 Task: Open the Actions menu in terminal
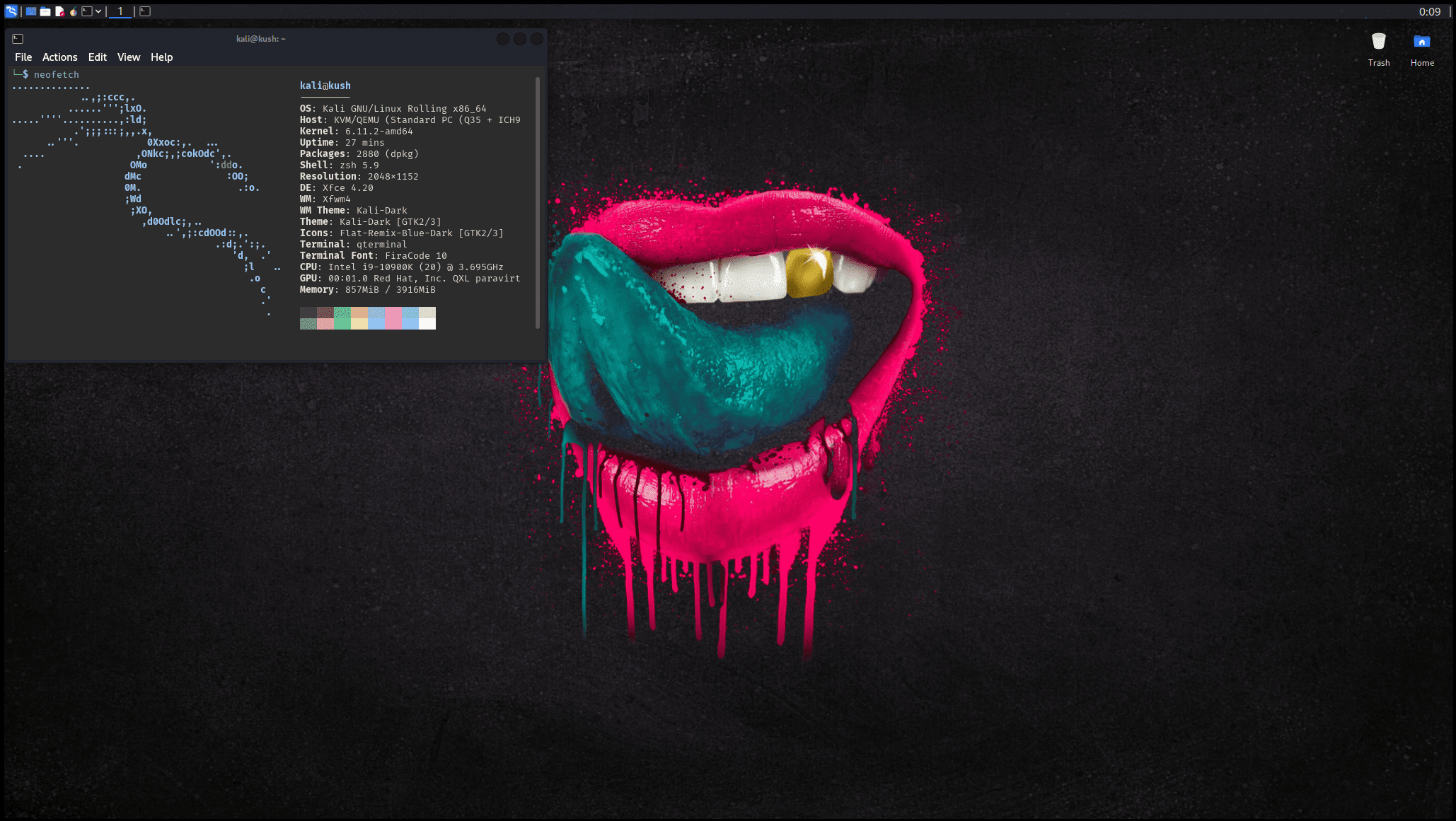tap(59, 57)
